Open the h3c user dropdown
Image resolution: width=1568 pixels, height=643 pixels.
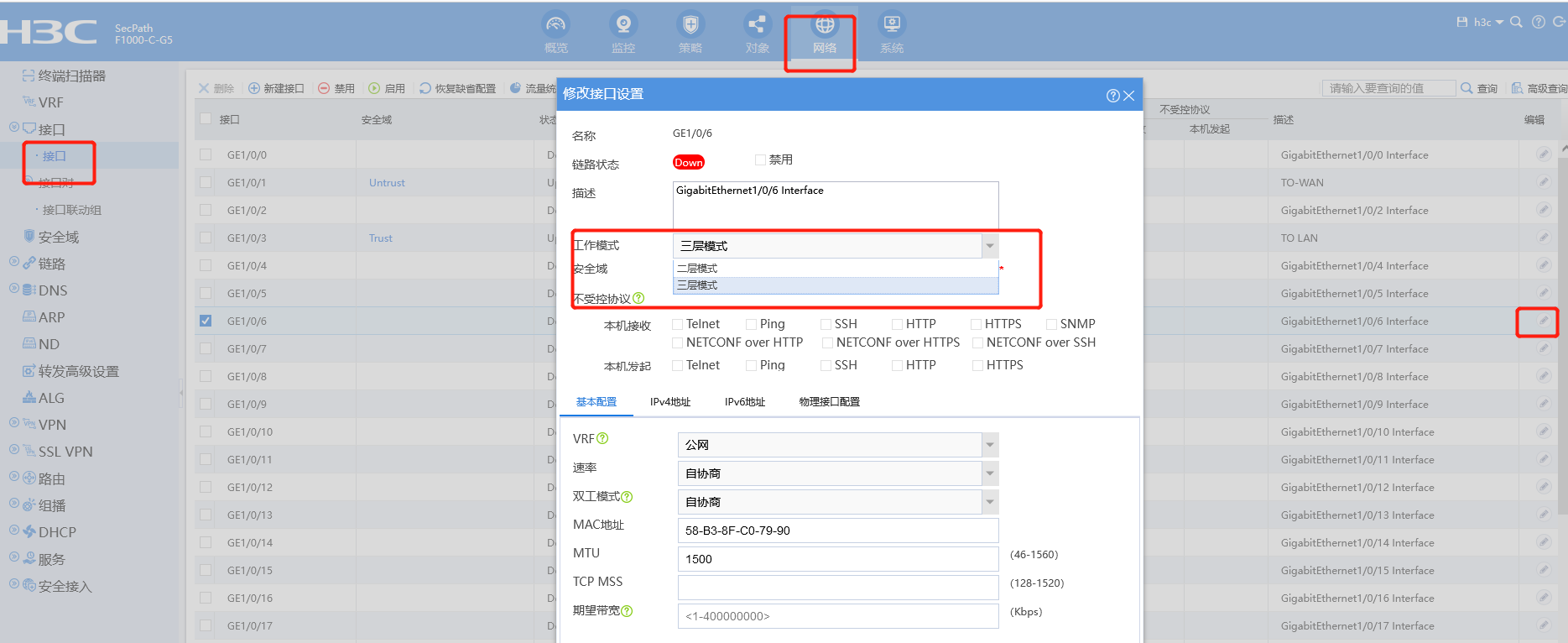point(1488,22)
